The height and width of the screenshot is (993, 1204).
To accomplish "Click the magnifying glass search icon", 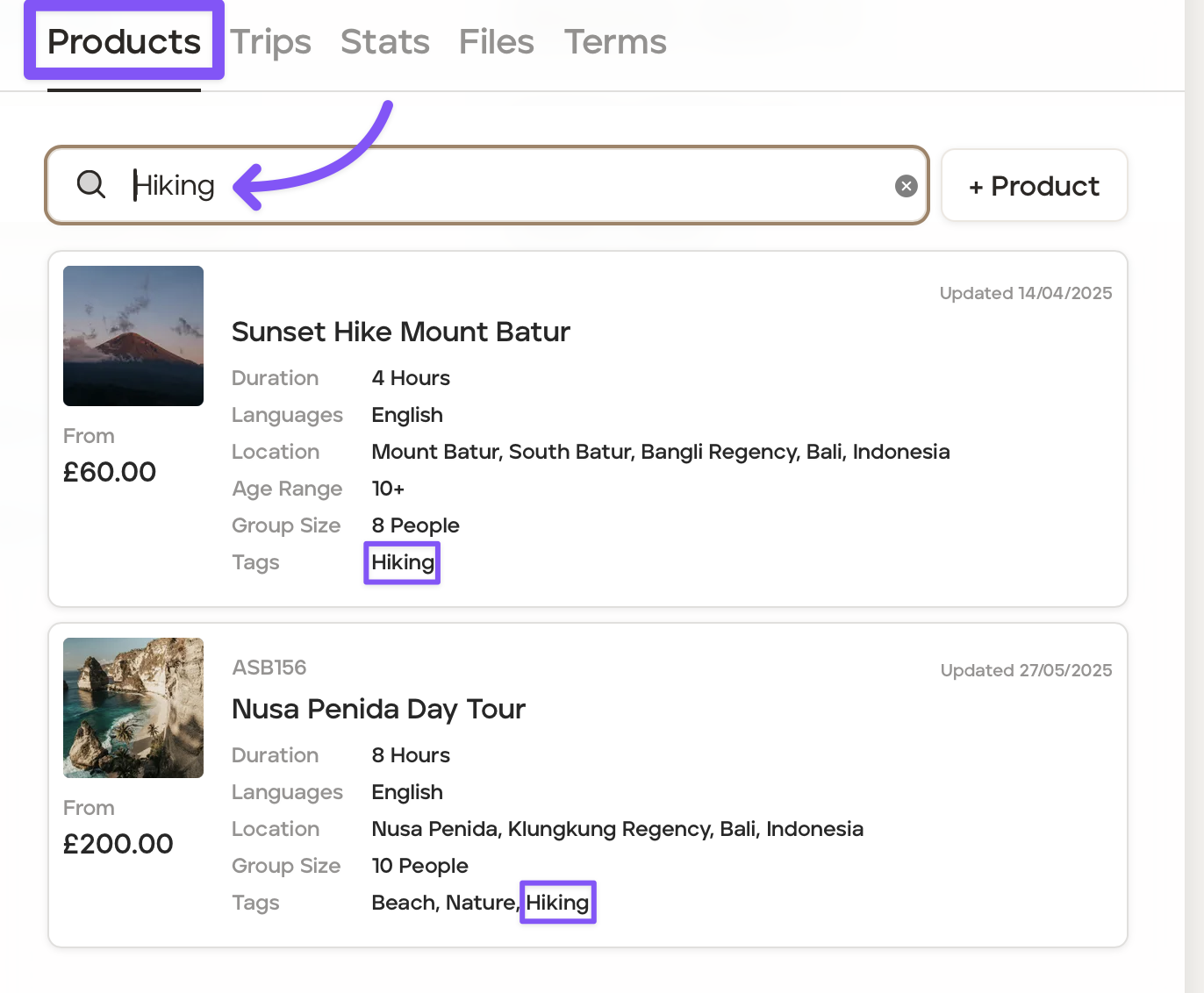I will click(91, 185).
